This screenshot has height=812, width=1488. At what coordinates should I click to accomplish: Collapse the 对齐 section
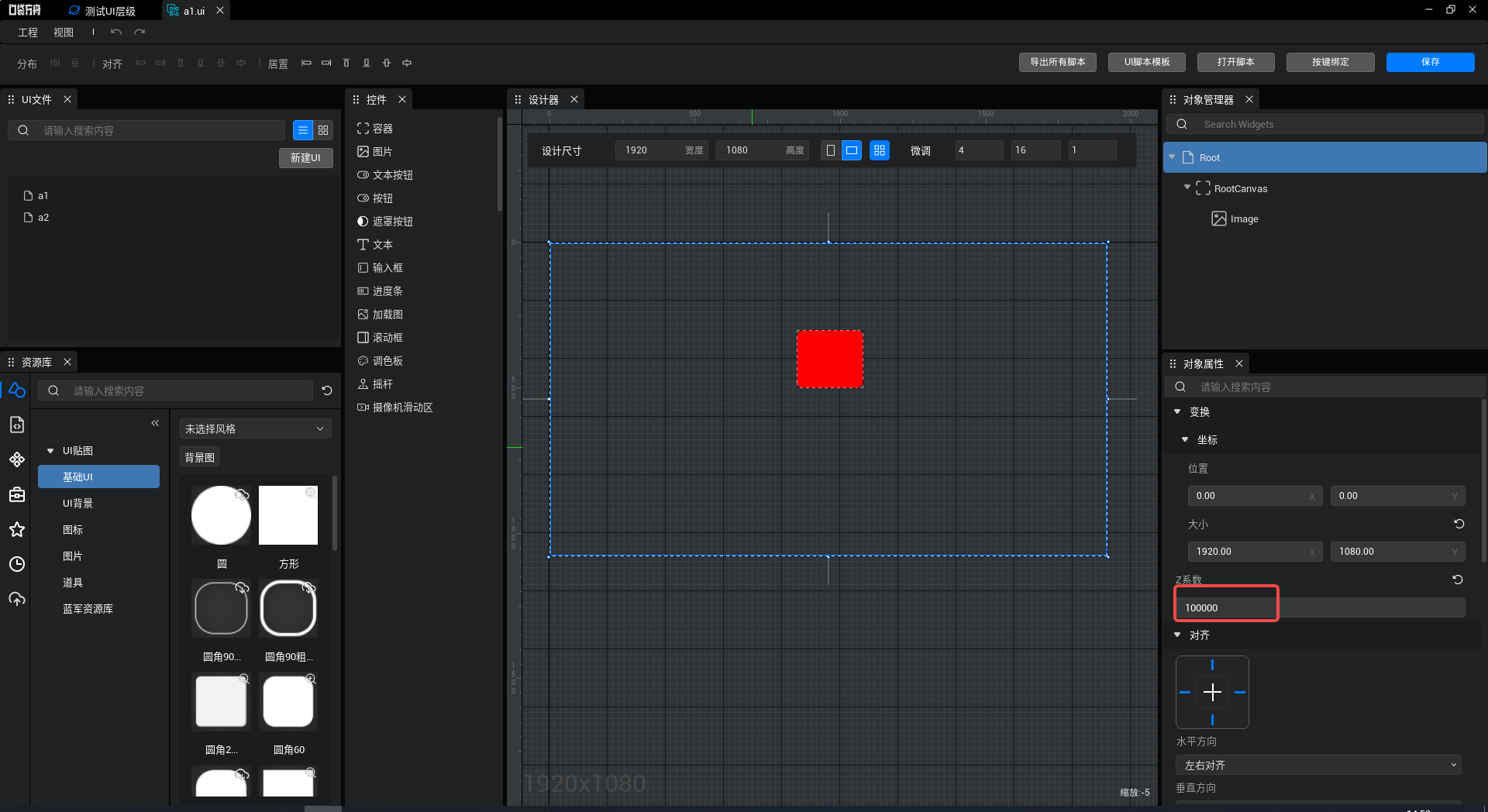[x=1177, y=635]
